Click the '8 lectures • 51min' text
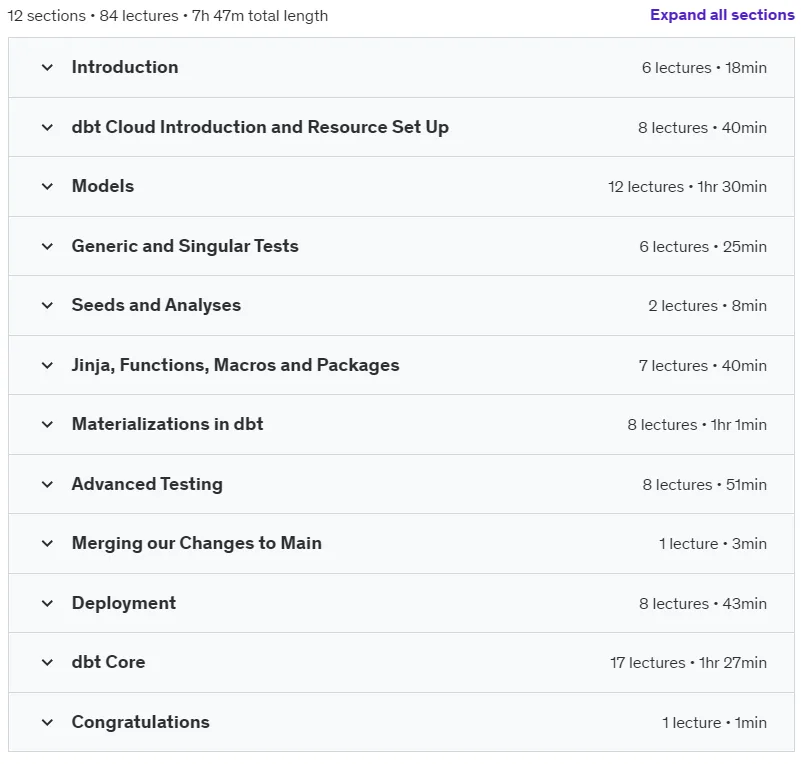 click(x=704, y=484)
